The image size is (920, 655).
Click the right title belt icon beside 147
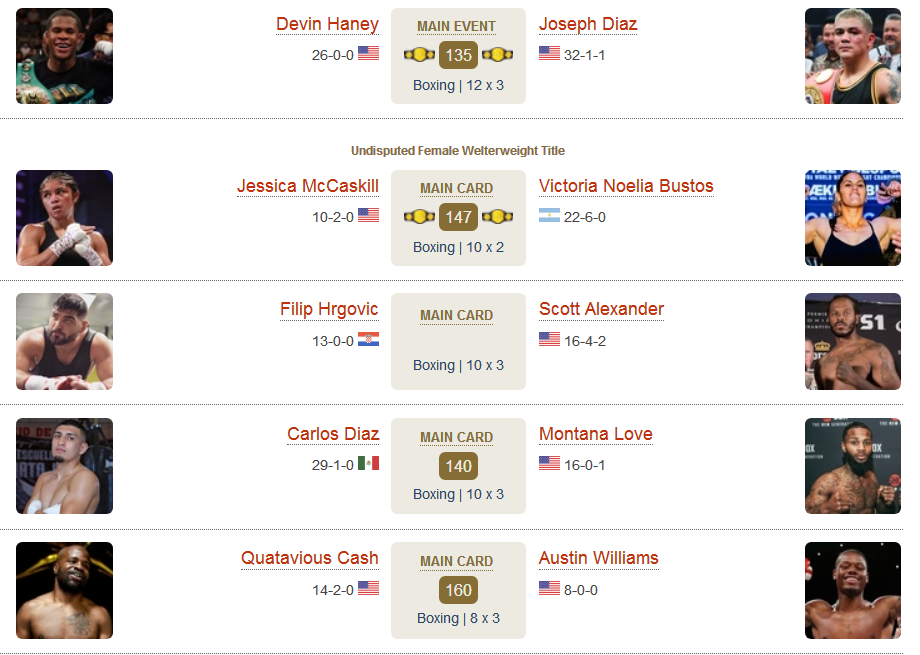(498, 217)
